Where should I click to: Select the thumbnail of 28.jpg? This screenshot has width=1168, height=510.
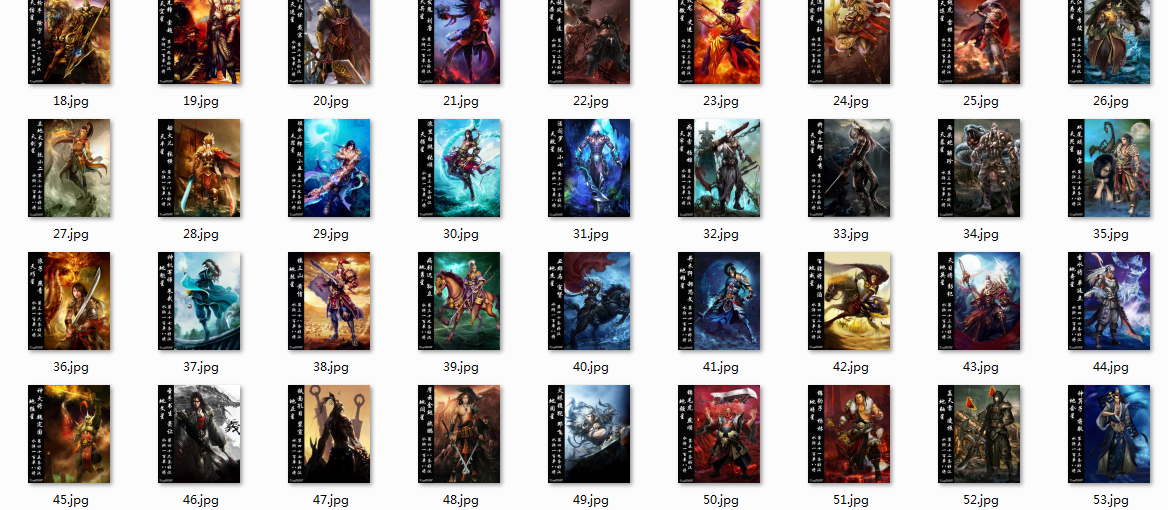199,168
